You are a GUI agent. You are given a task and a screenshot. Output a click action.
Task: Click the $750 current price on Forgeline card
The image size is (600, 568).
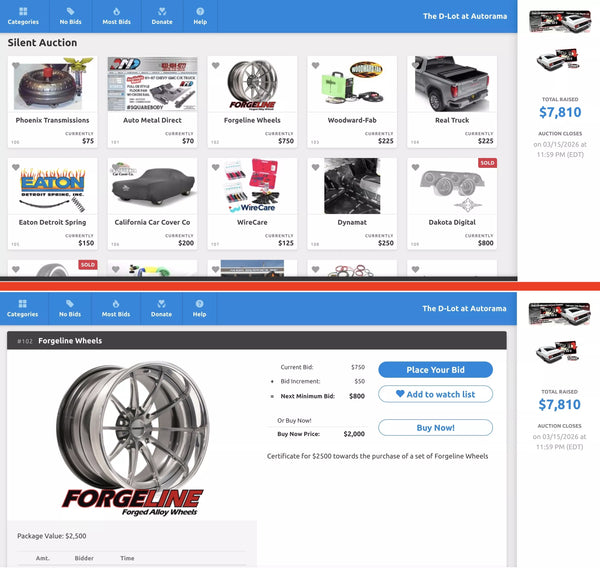coord(286,141)
